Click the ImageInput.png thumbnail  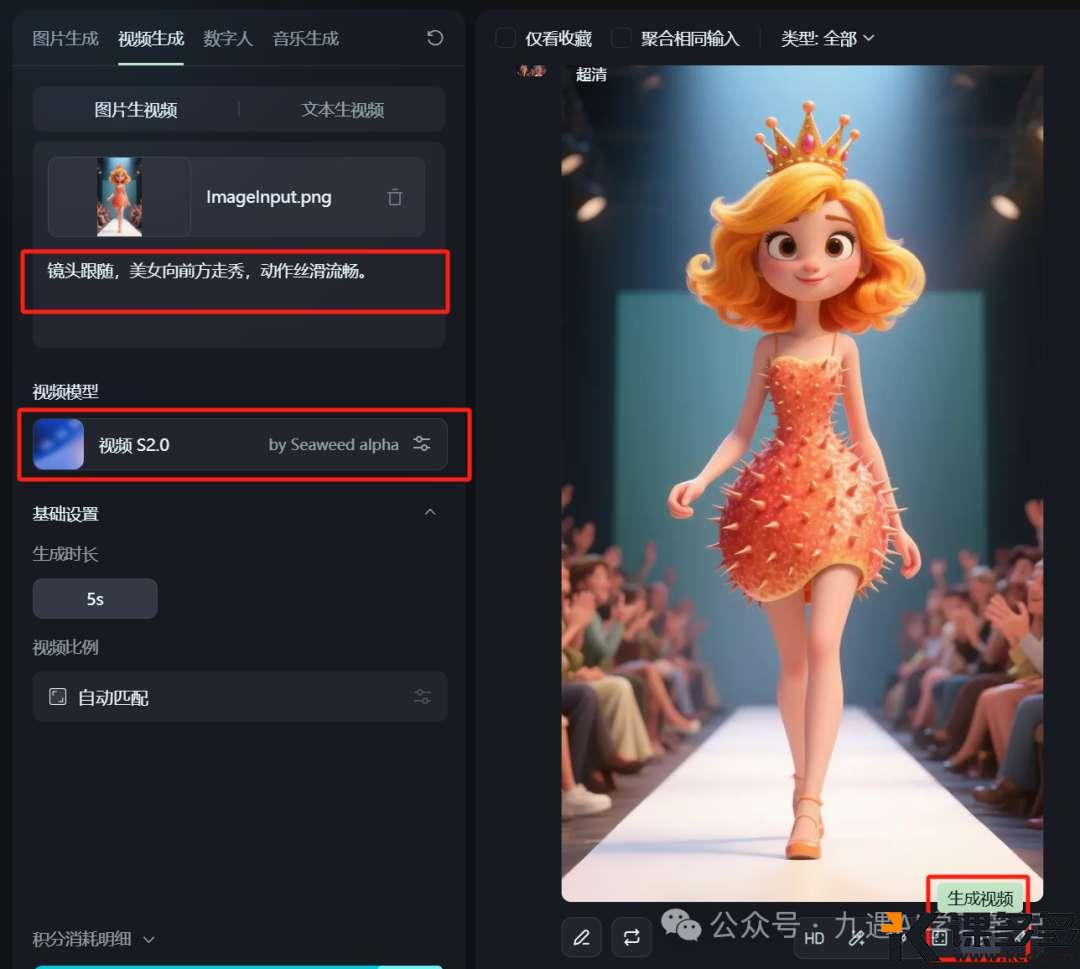point(119,197)
